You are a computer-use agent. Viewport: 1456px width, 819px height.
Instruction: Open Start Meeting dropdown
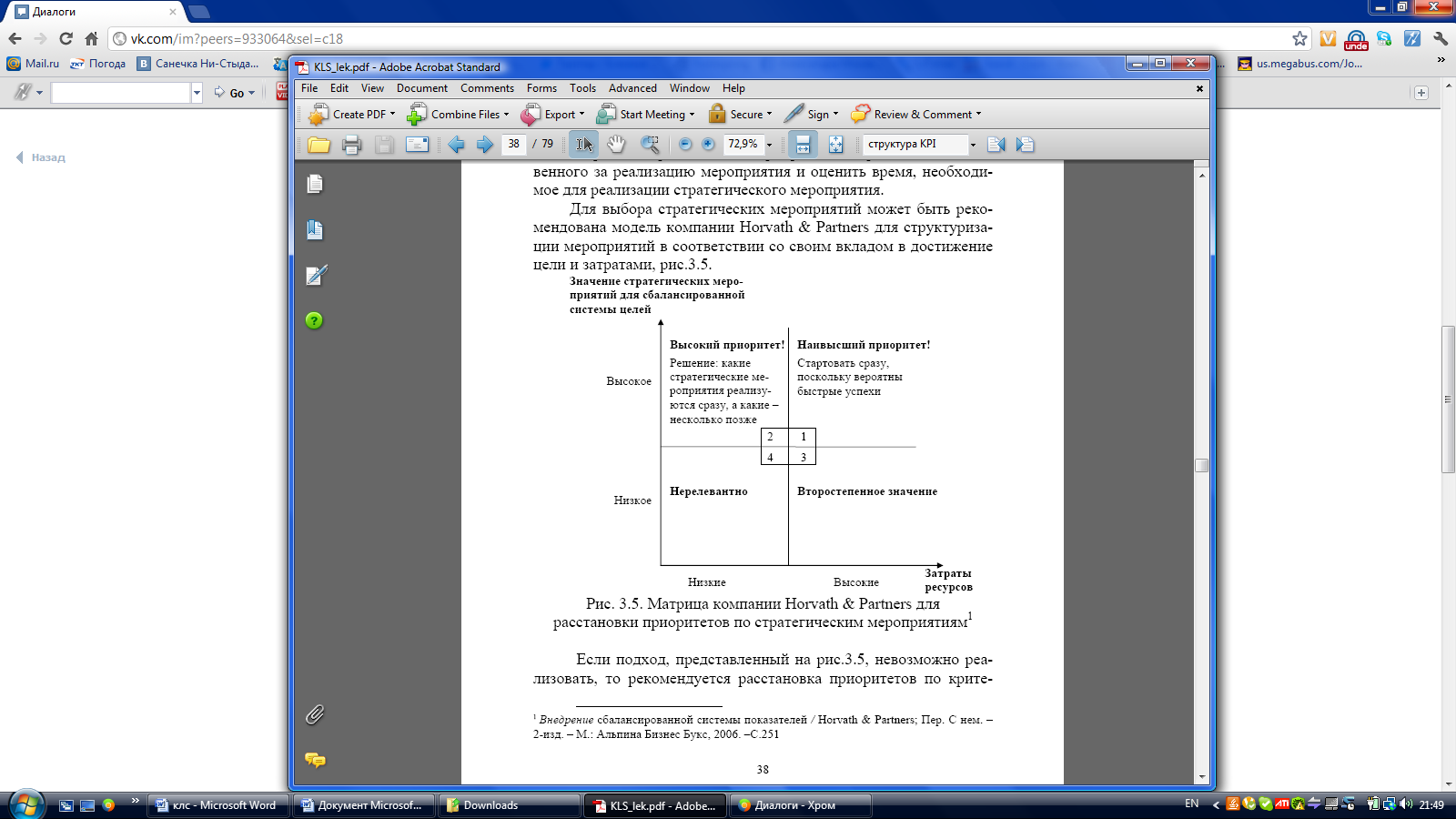(645, 114)
